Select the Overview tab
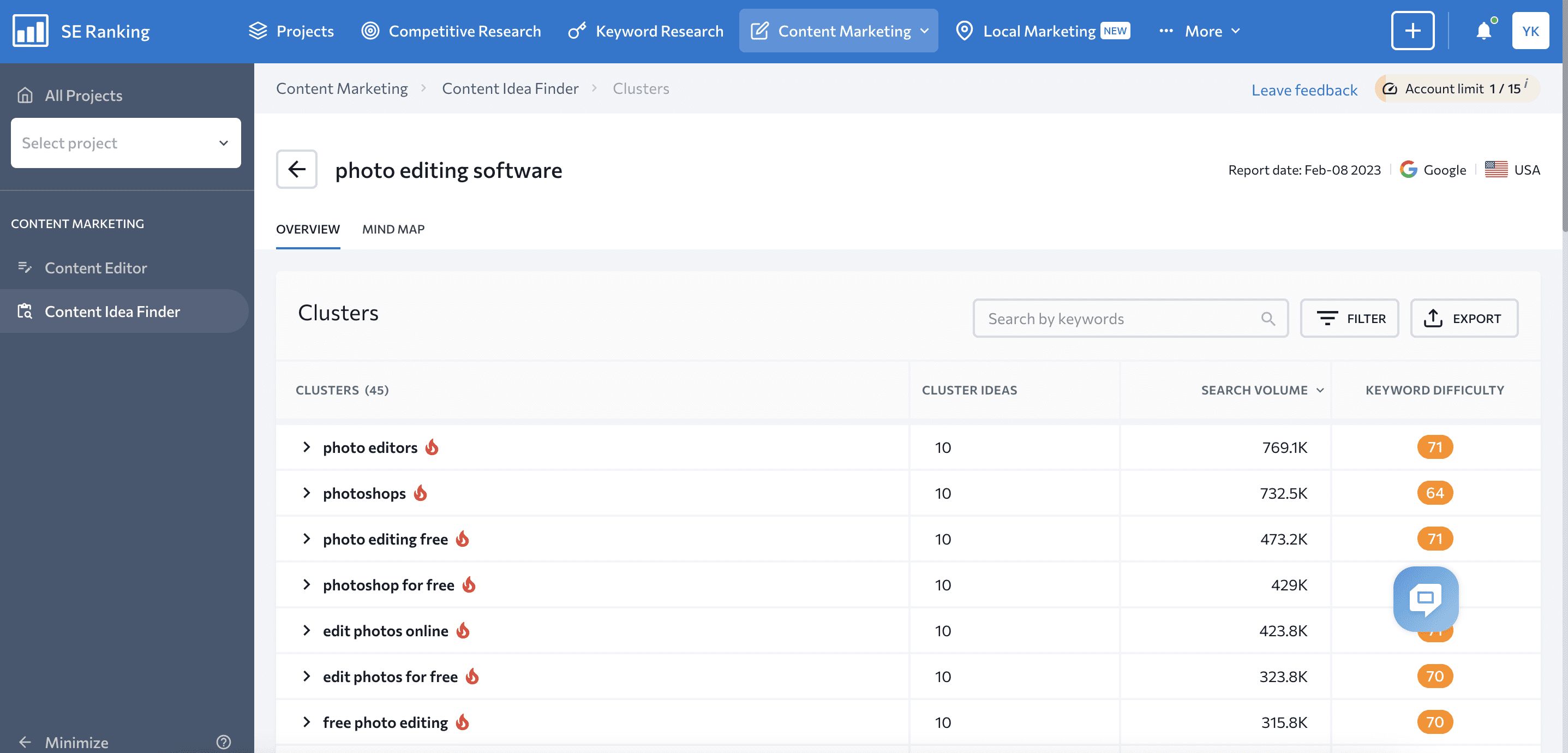The height and width of the screenshot is (753, 1568). (x=308, y=227)
